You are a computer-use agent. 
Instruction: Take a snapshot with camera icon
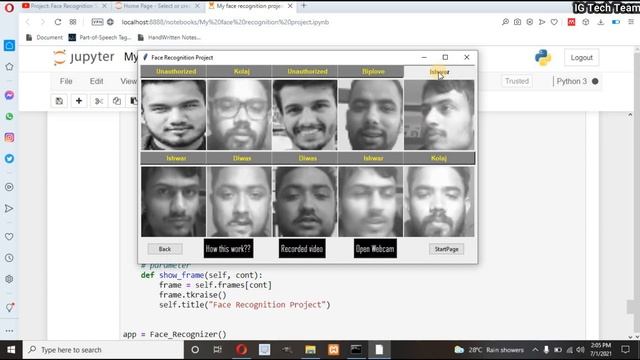click(517, 22)
